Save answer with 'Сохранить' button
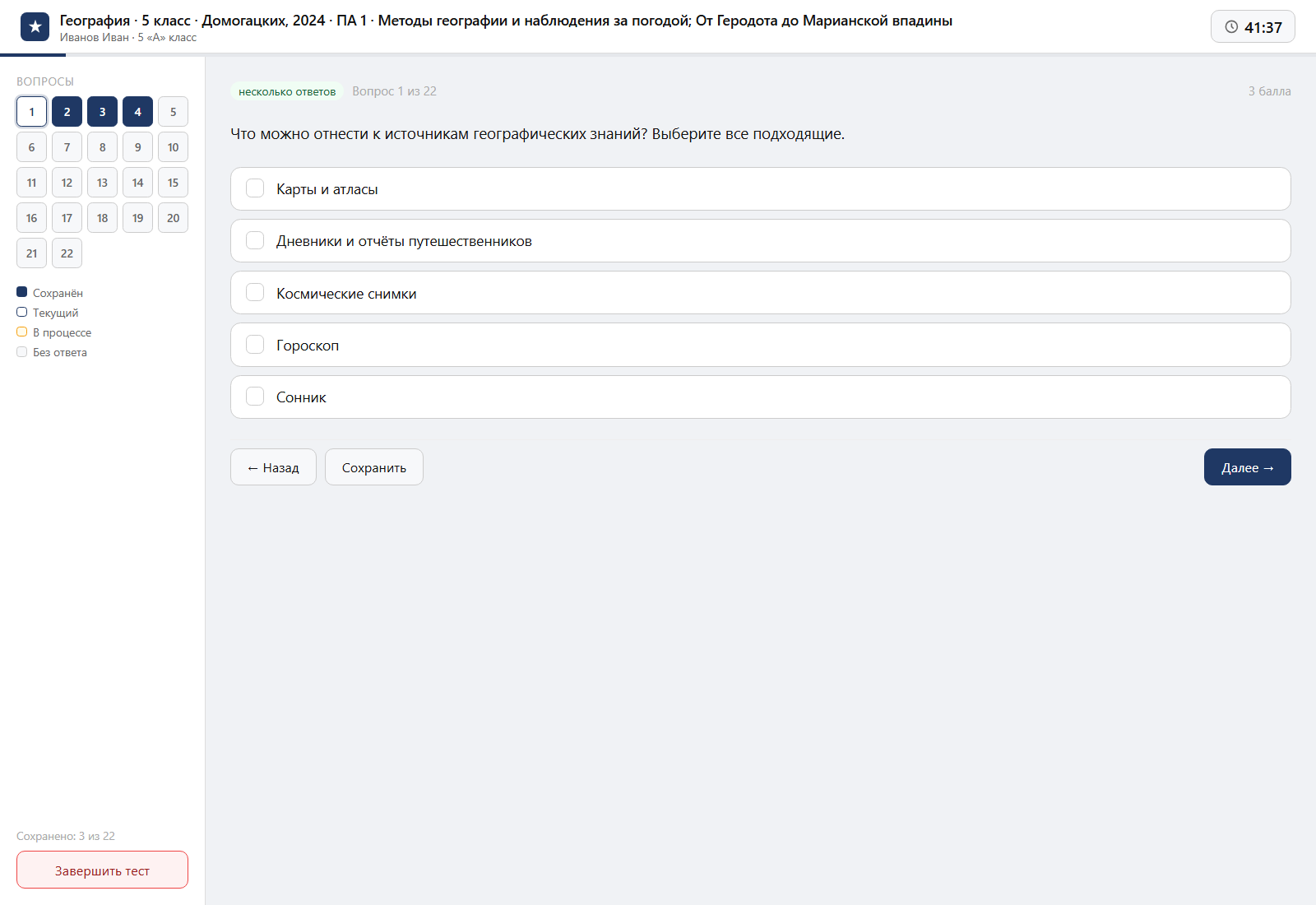 [374, 467]
